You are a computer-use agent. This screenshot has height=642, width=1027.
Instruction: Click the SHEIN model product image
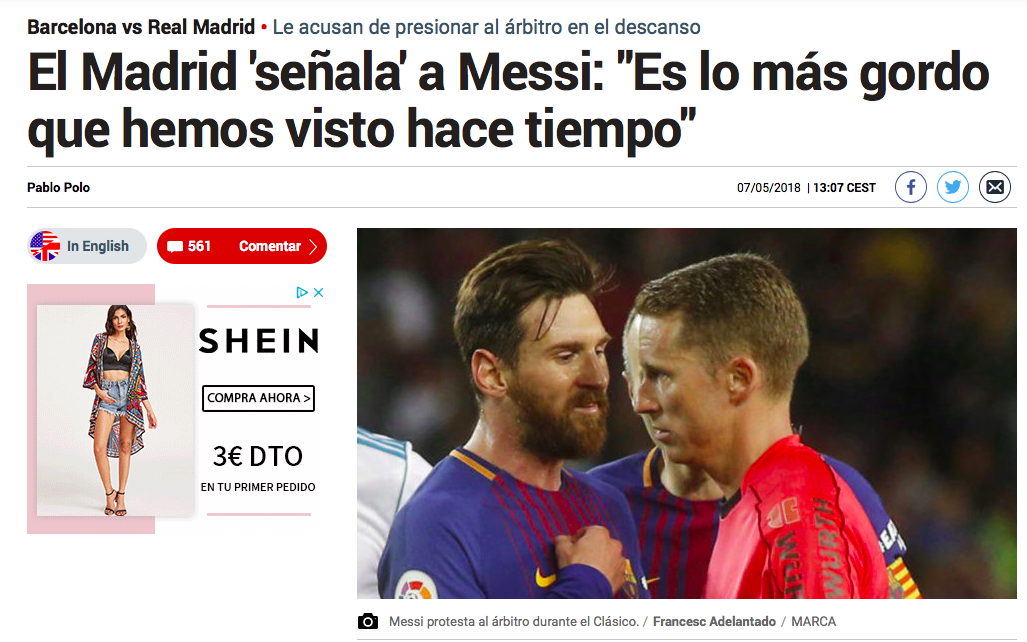(116, 410)
